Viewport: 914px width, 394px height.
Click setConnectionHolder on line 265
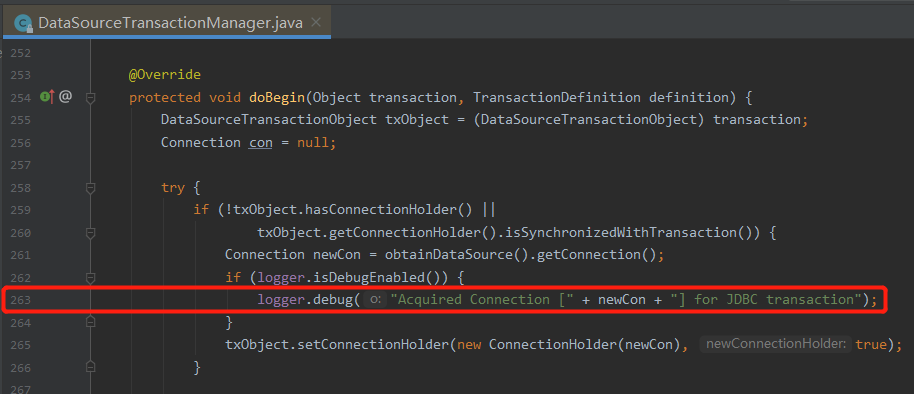pos(373,344)
